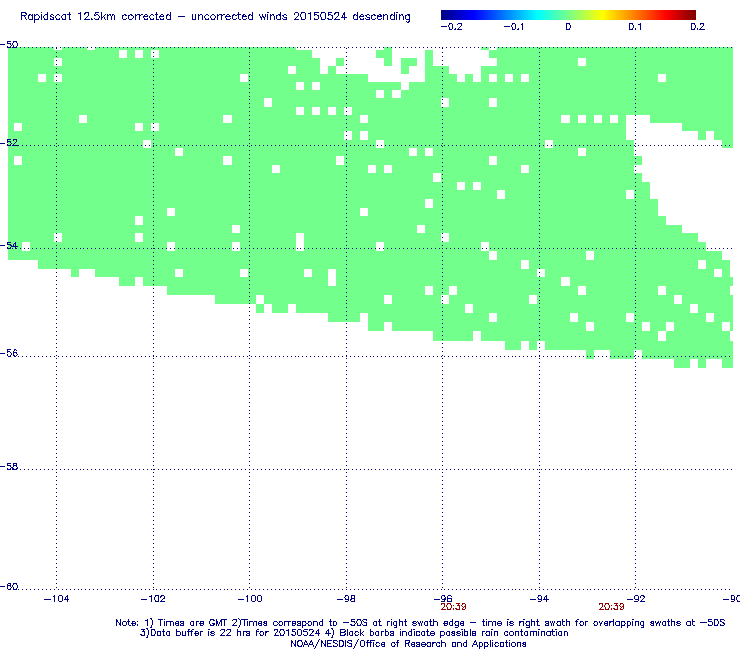Click the longitude label '-92'
The height and width of the screenshot is (650, 740).
click(635, 599)
